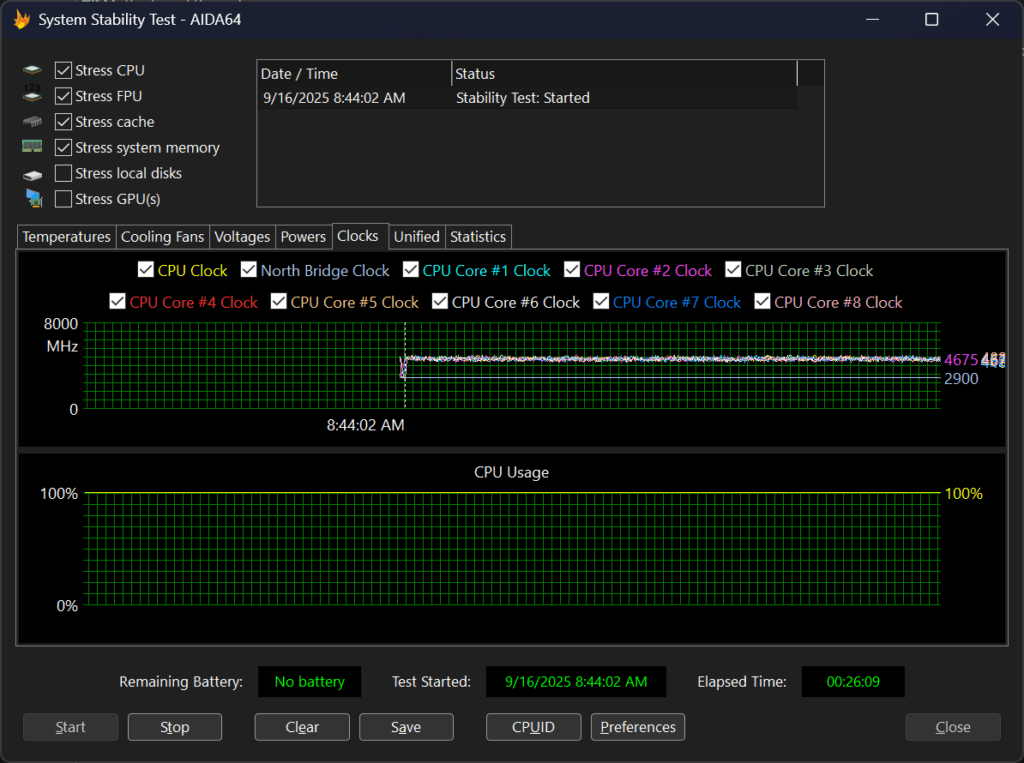
Task: Minimize the System Stability Test window
Action: pos(872,20)
